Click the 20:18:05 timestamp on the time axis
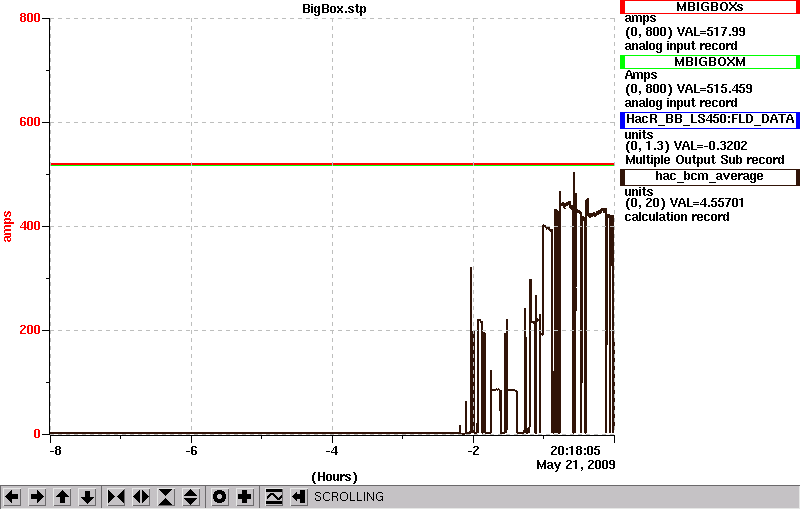 coord(575,451)
